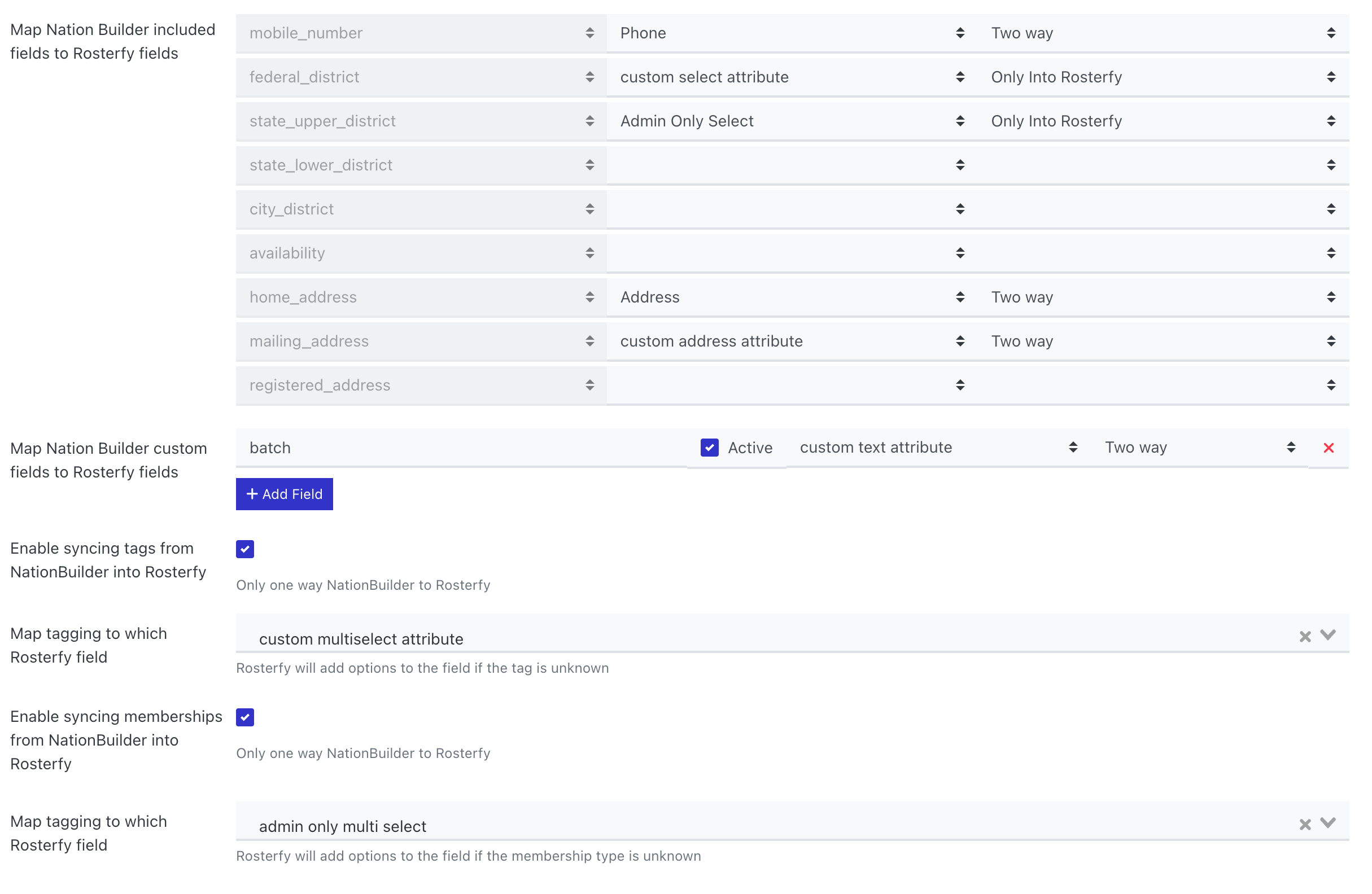The image size is (1372, 894).
Task: Expand the admin only multi select chevron
Action: 1327,823
